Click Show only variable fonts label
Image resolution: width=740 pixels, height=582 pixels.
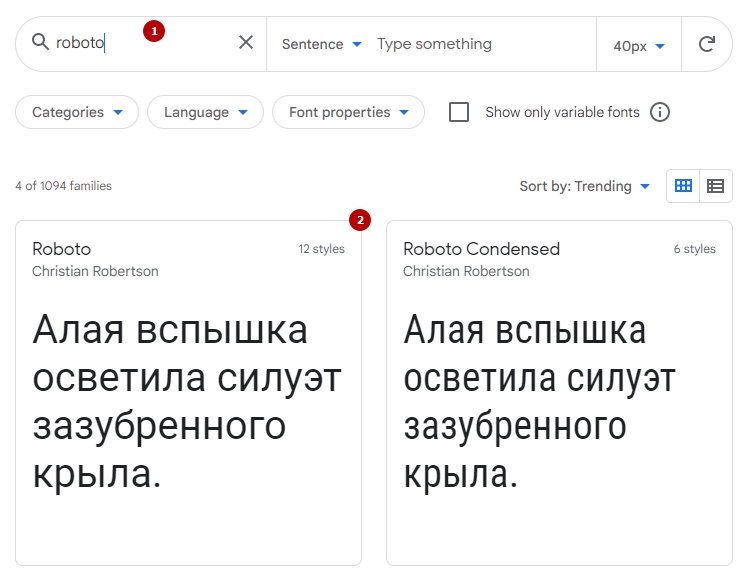pyautogui.click(x=563, y=112)
